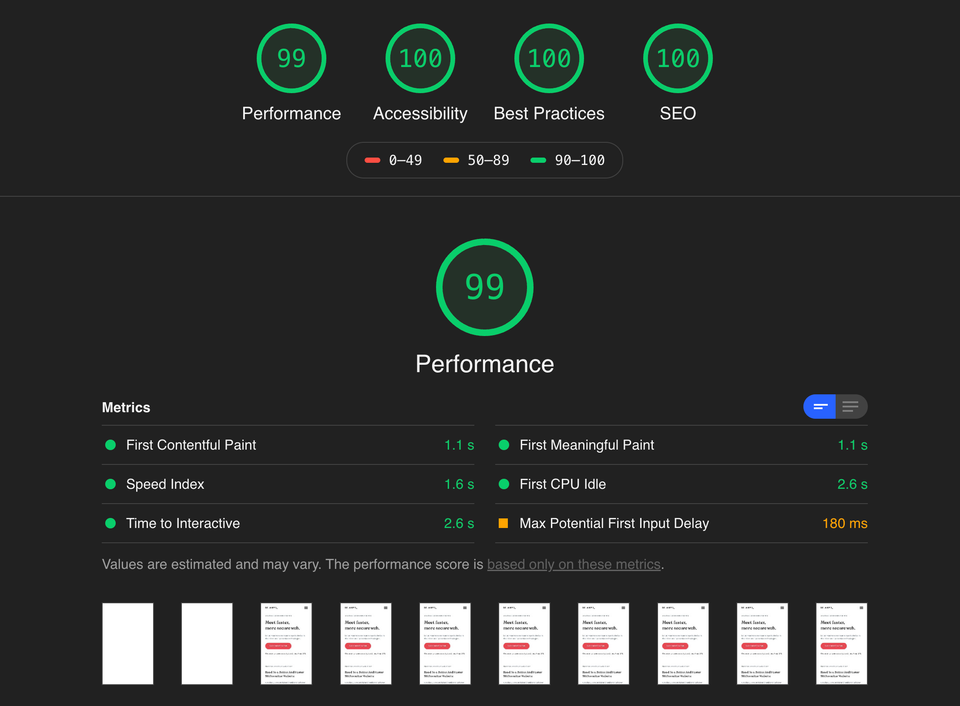Click the Accessibility score gauge
This screenshot has width=960, height=706.
(x=420, y=58)
